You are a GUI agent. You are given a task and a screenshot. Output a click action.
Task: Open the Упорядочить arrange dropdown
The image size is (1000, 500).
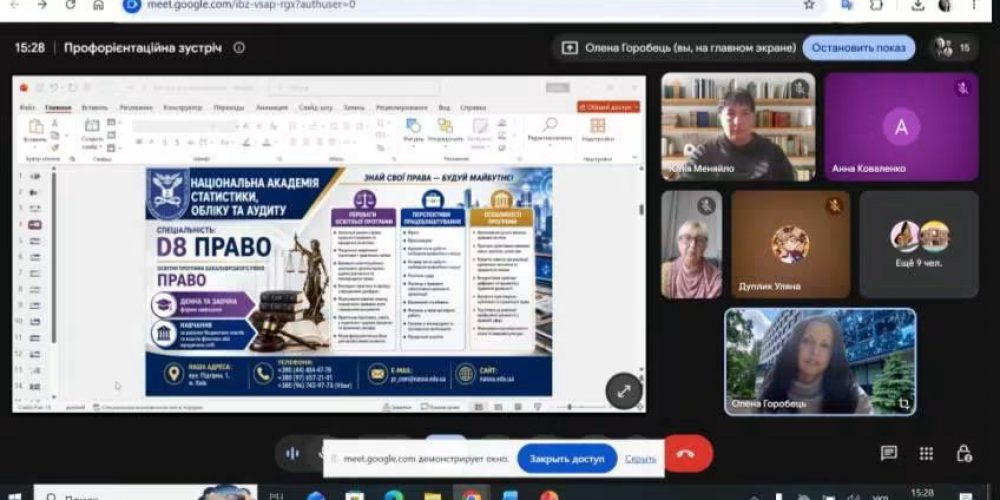[445, 129]
